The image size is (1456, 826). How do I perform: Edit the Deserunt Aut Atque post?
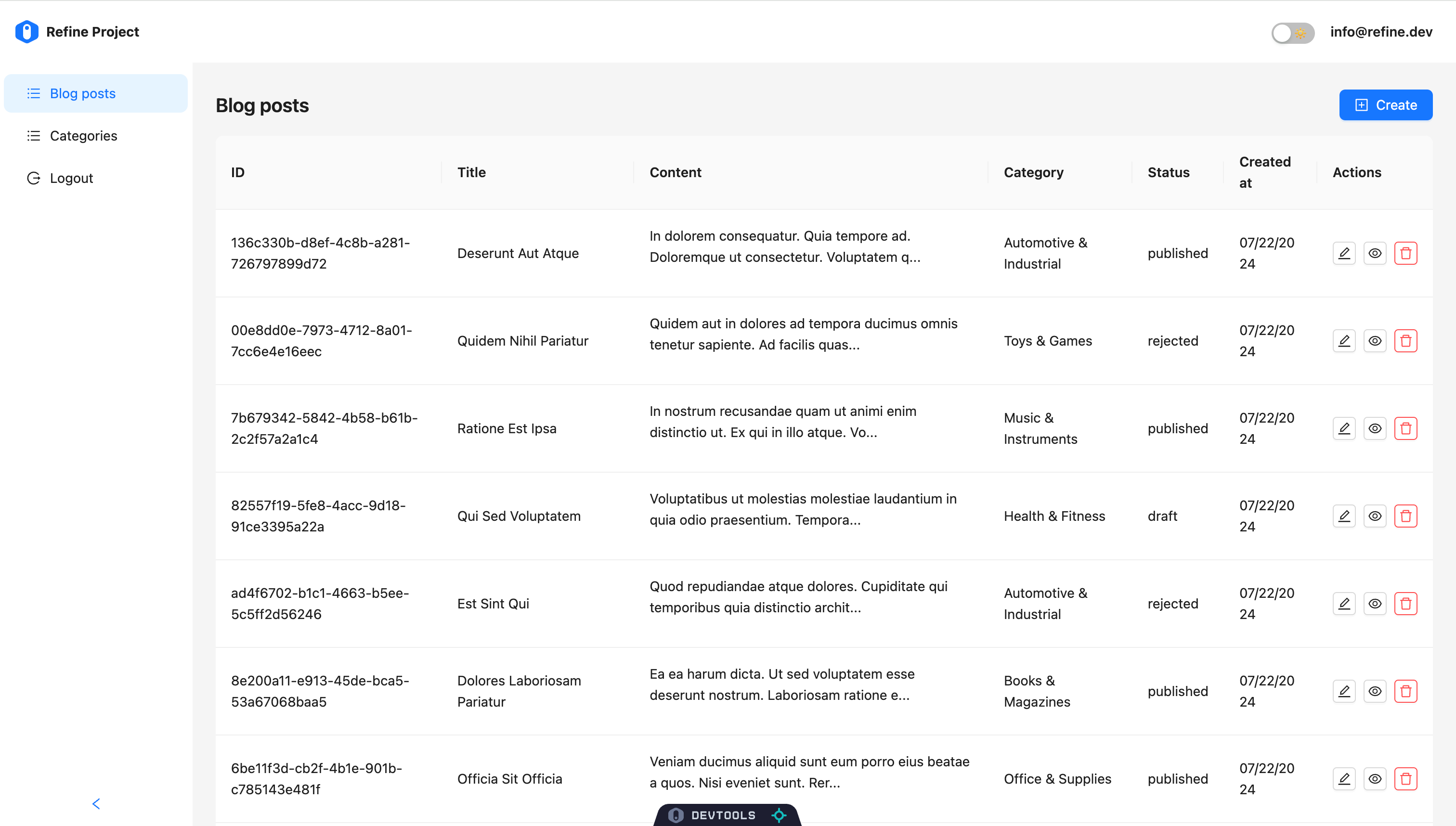click(x=1344, y=253)
